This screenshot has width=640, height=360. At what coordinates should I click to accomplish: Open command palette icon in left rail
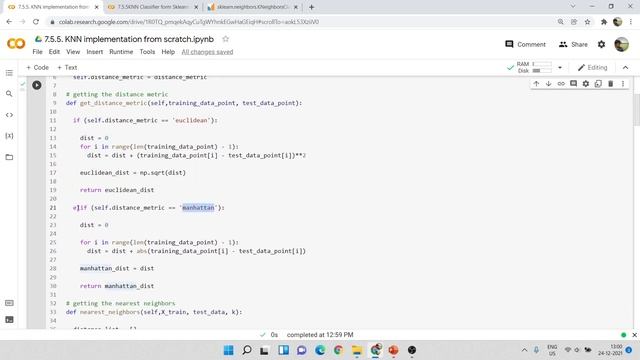tap(9, 303)
